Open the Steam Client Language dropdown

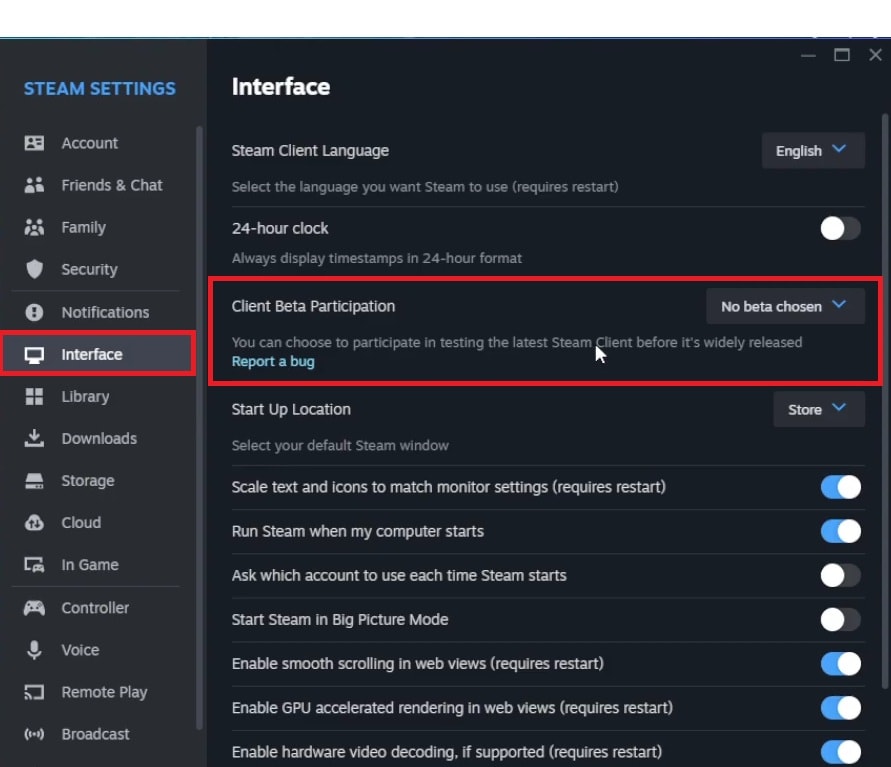pos(813,150)
